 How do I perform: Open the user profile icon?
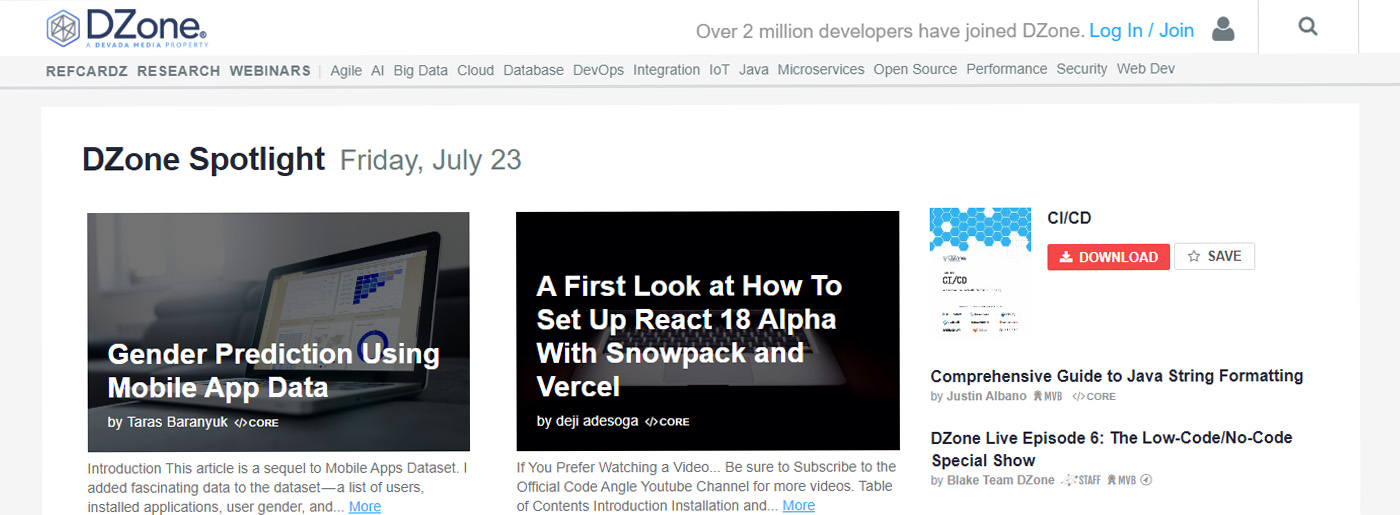pos(1222,30)
